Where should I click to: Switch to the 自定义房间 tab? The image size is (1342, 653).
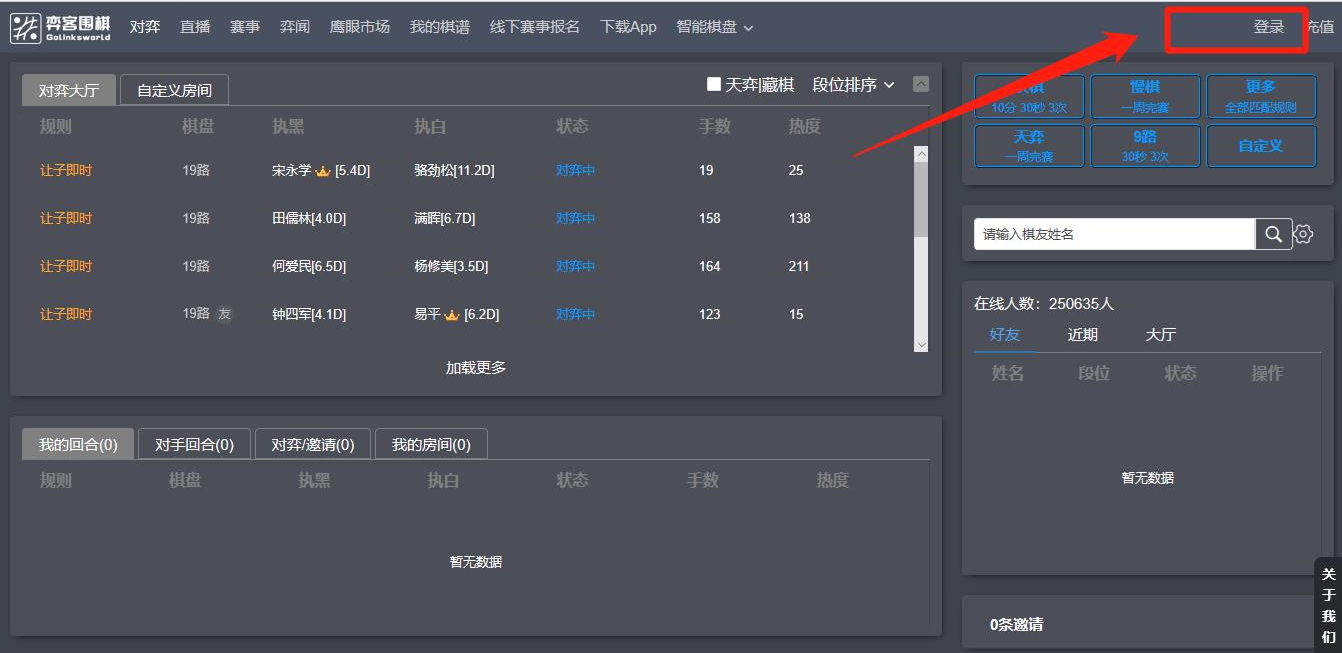click(174, 90)
